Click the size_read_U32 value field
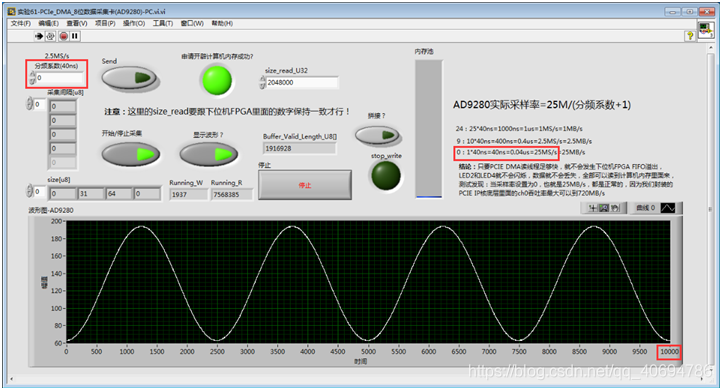Viewport: 722px width, 390px height. pyautogui.click(x=302, y=82)
